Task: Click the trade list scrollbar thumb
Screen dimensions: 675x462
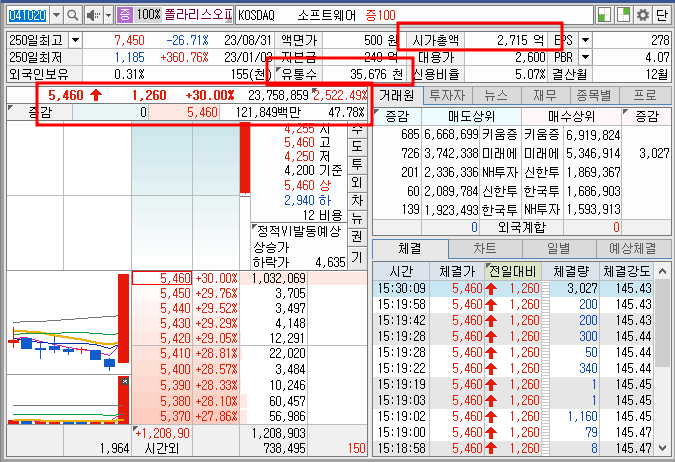Action: tap(663, 323)
